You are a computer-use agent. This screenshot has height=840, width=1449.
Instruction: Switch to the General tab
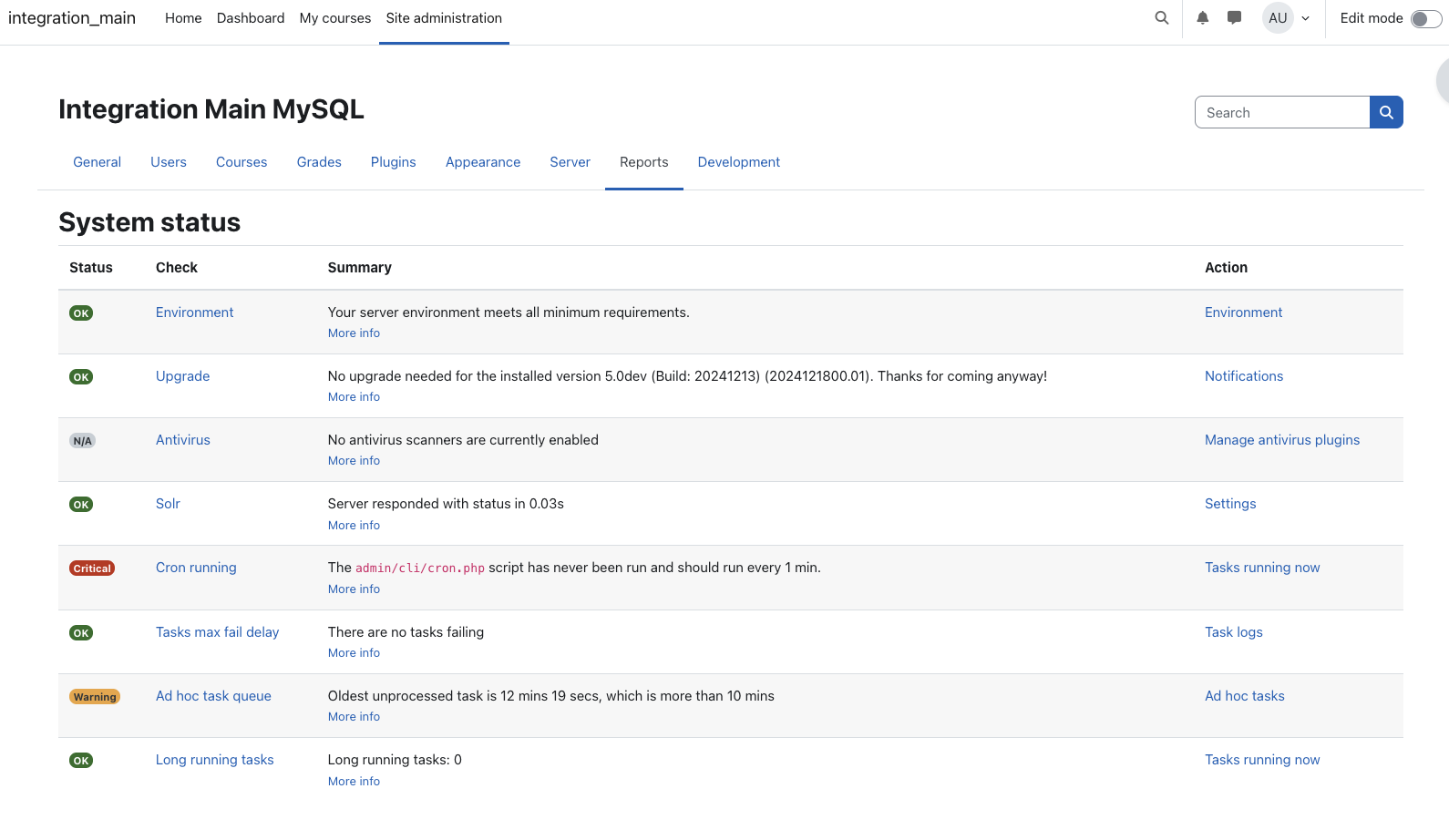(97, 162)
